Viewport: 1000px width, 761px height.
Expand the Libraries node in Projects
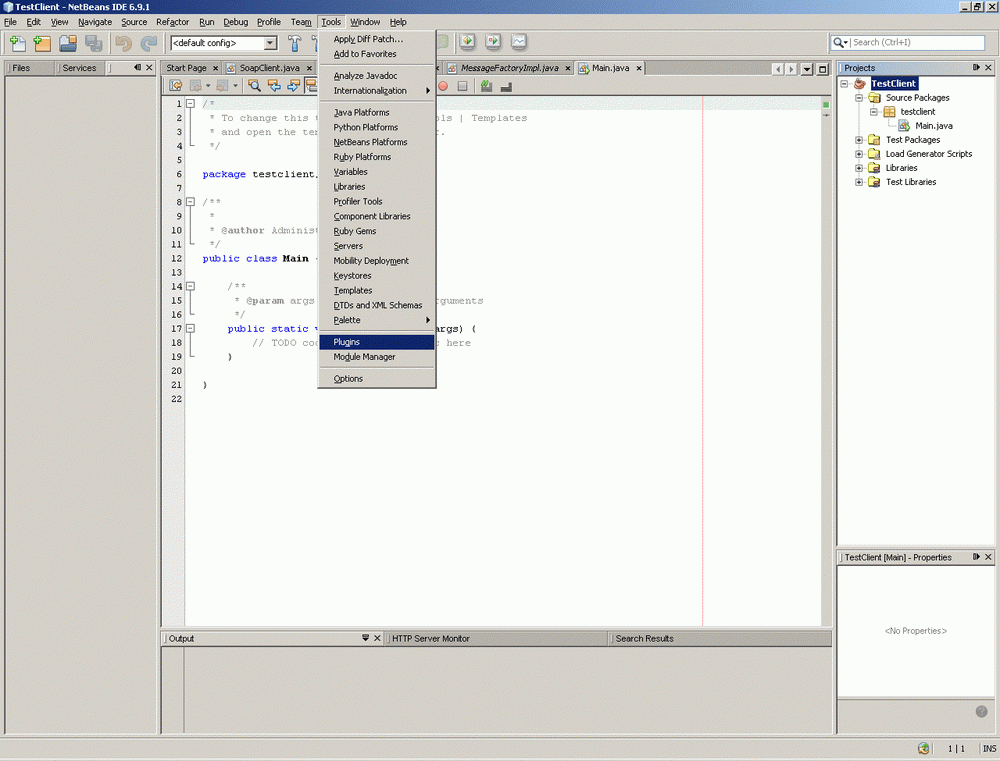(859, 168)
